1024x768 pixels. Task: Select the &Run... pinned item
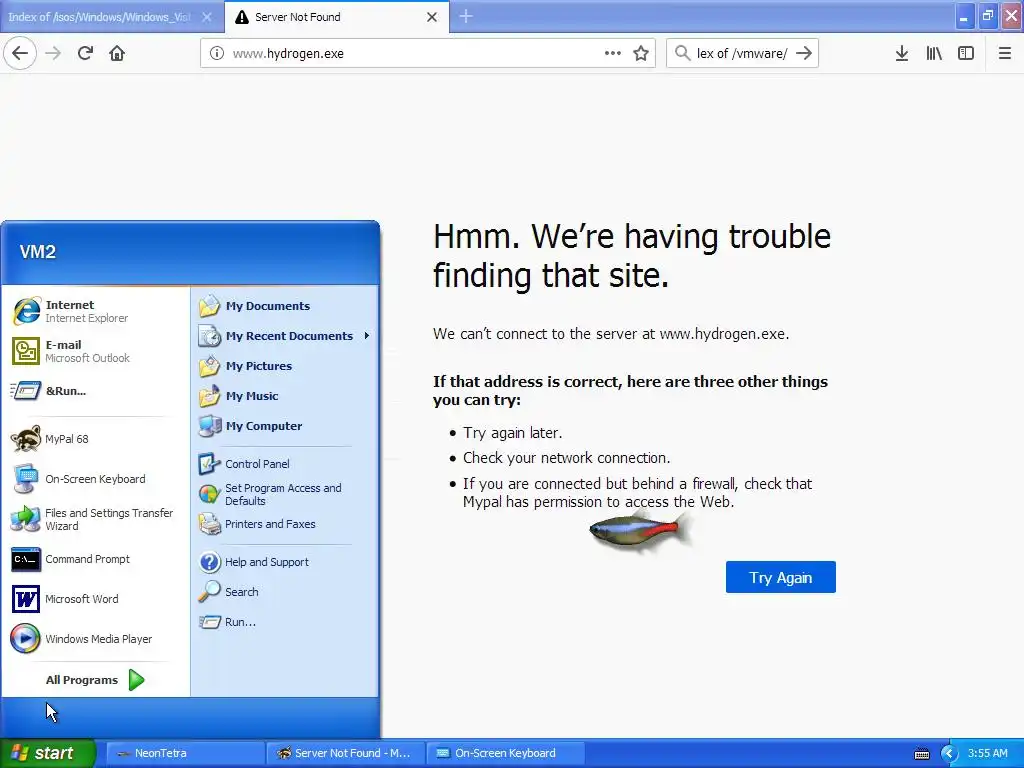pos(95,391)
